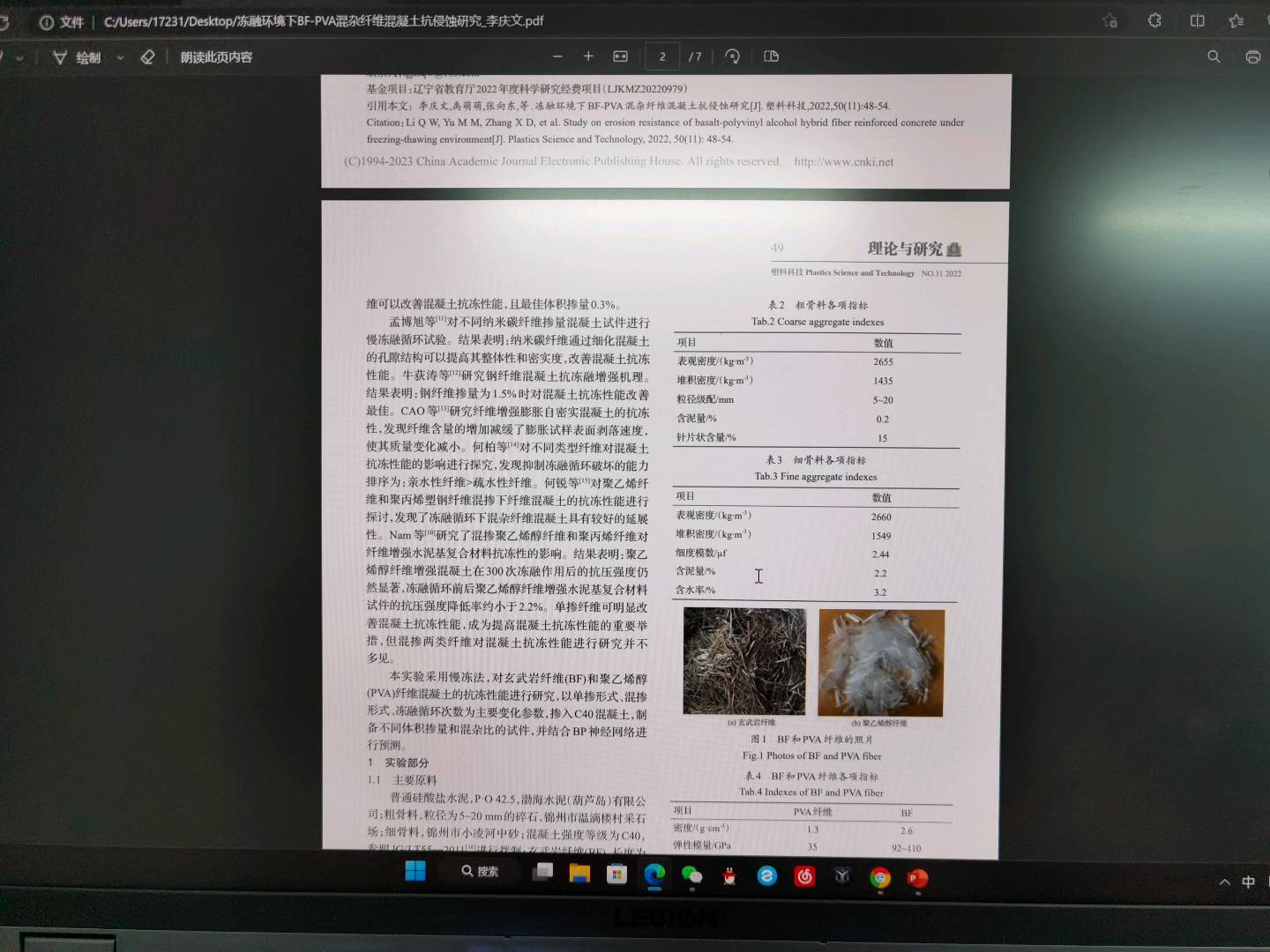Image resolution: width=1270 pixels, height=952 pixels.
Task: Select the Eraser tool in PDF toolbar
Action: (x=147, y=57)
